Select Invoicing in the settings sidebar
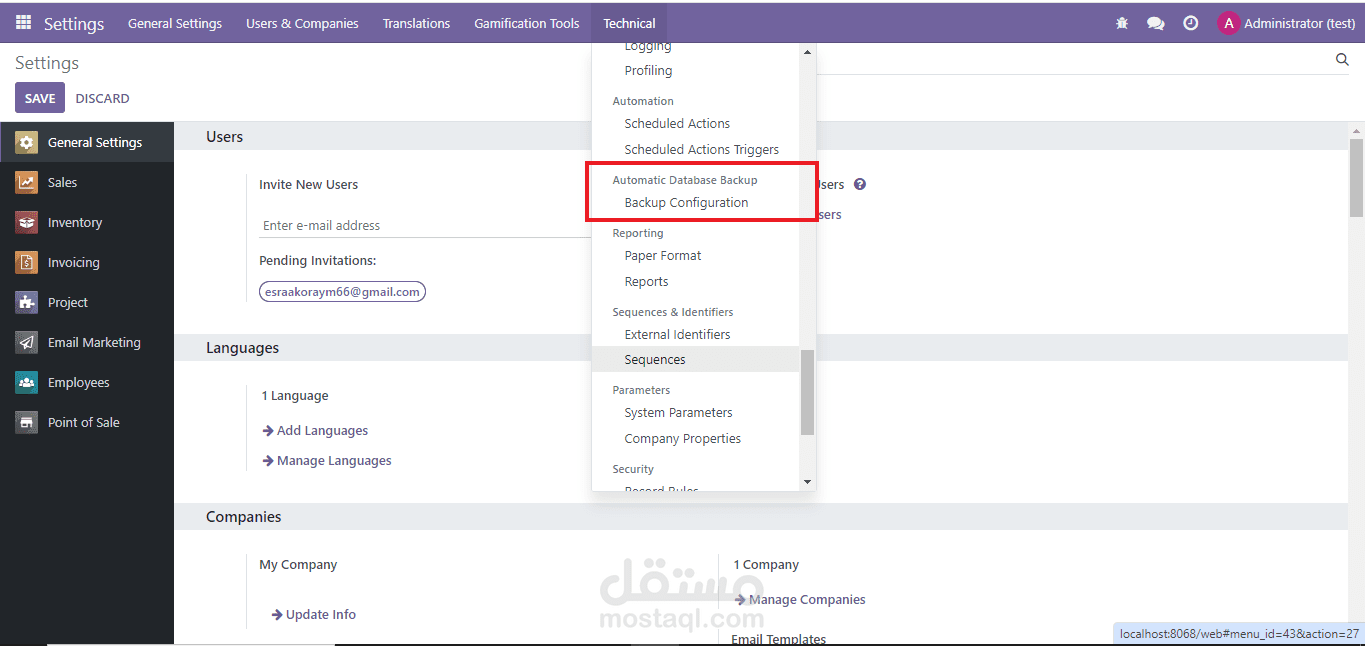The height and width of the screenshot is (646, 1365). tap(87, 262)
